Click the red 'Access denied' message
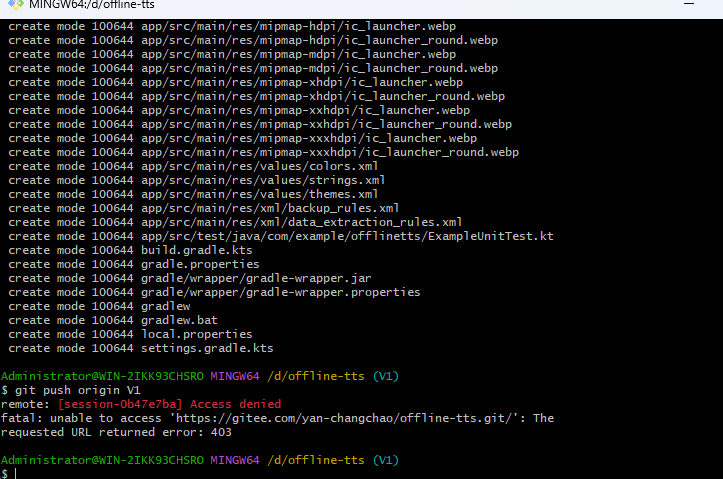Image resolution: width=723 pixels, height=479 pixels. [236, 404]
